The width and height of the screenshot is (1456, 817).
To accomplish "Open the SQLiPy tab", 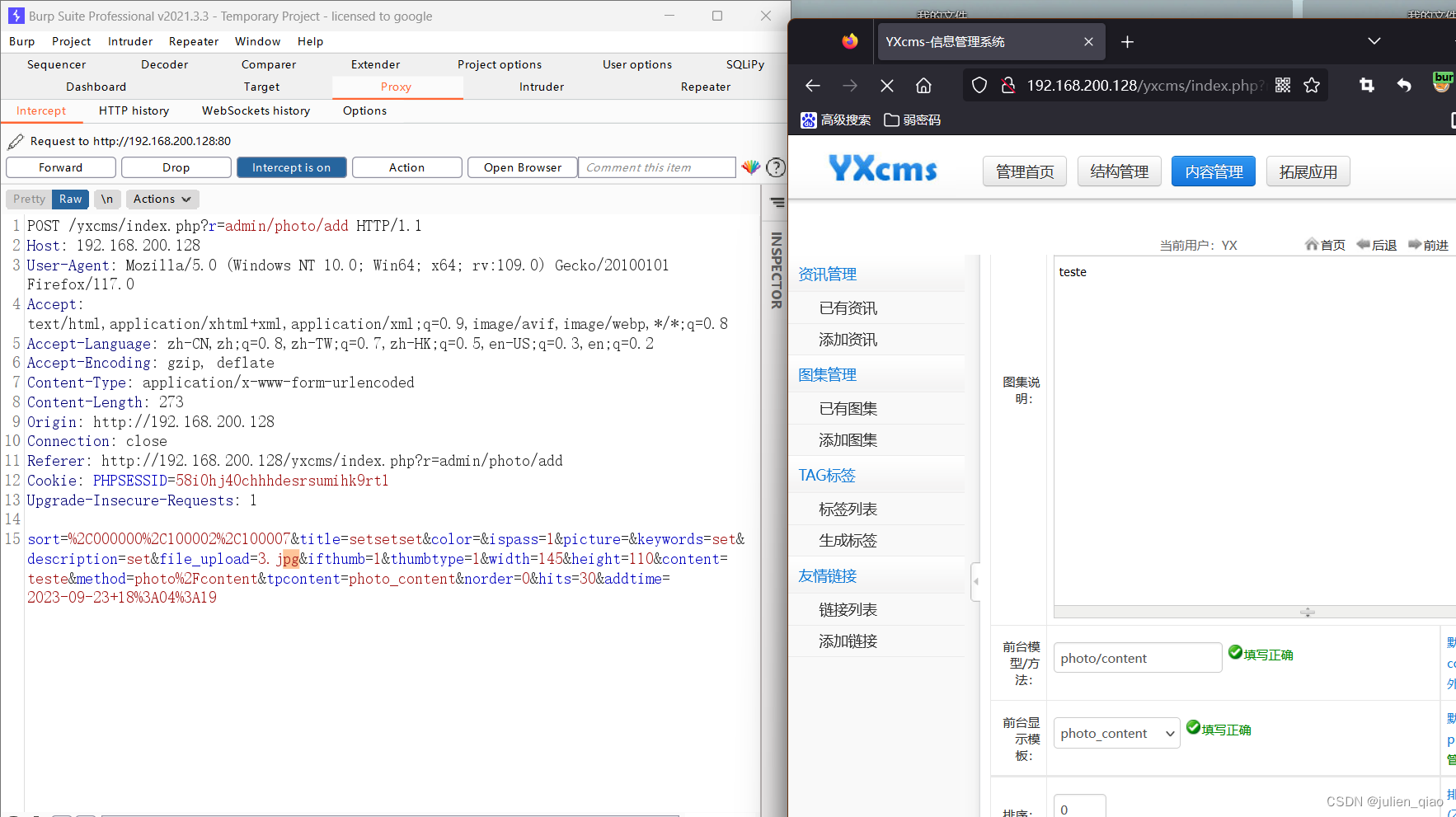I will (x=745, y=64).
